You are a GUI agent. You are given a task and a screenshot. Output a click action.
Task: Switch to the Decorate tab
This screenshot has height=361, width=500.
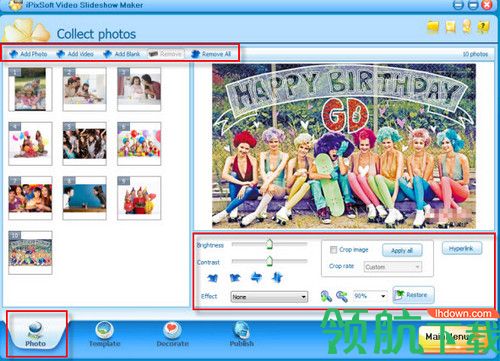pos(173,334)
